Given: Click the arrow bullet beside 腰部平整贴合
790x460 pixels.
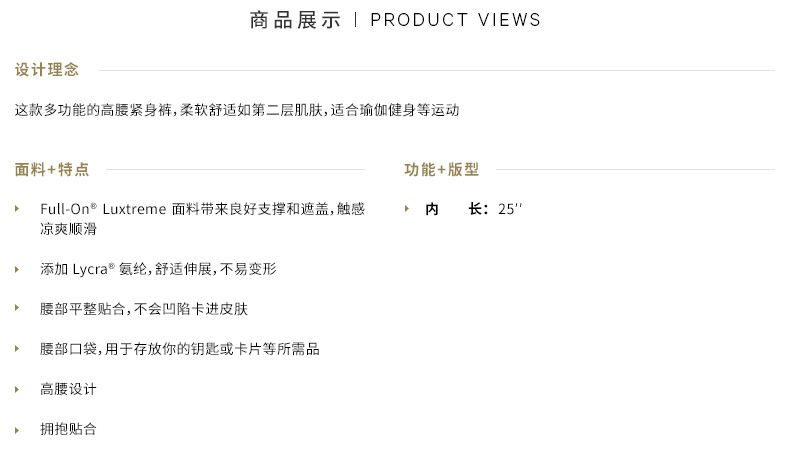Looking at the screenshot, I should click(17, 308).
